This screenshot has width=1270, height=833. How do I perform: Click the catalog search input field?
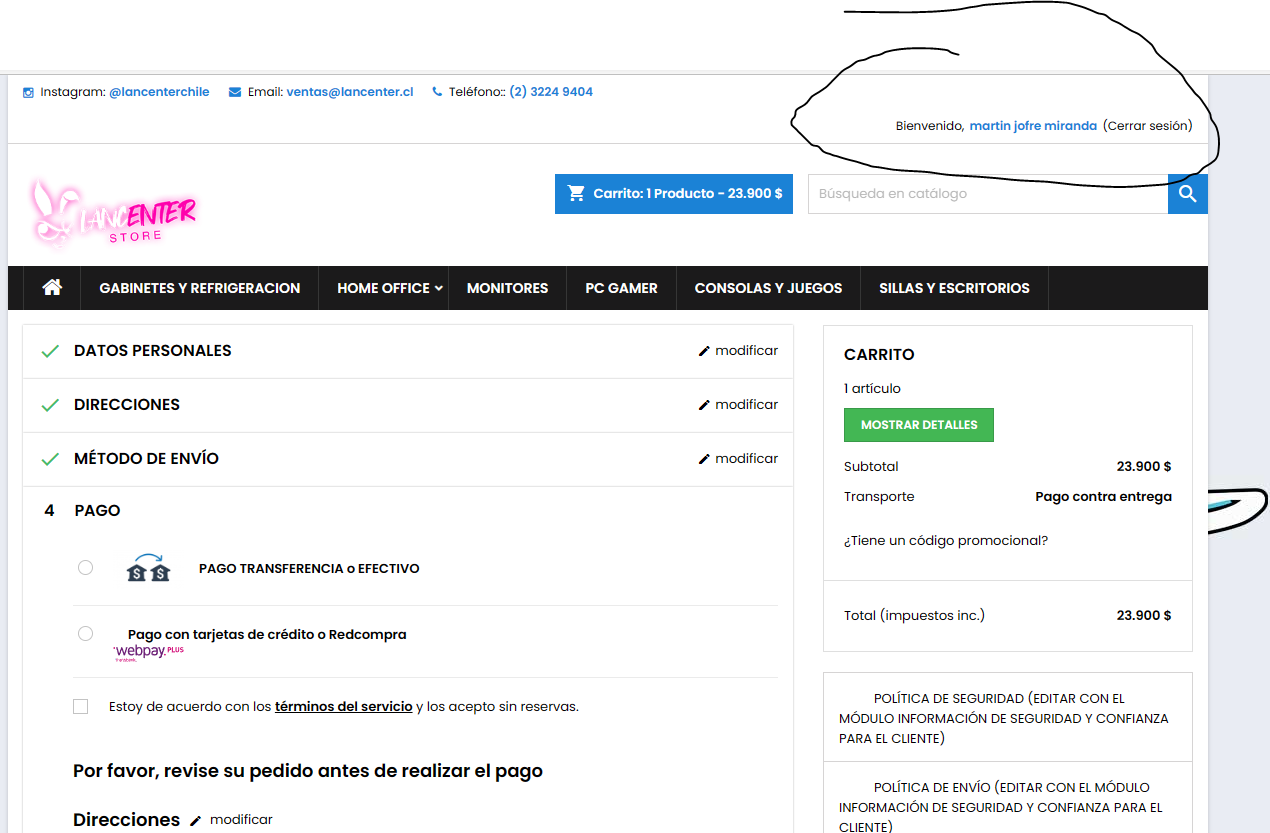(x=988, y=194)
